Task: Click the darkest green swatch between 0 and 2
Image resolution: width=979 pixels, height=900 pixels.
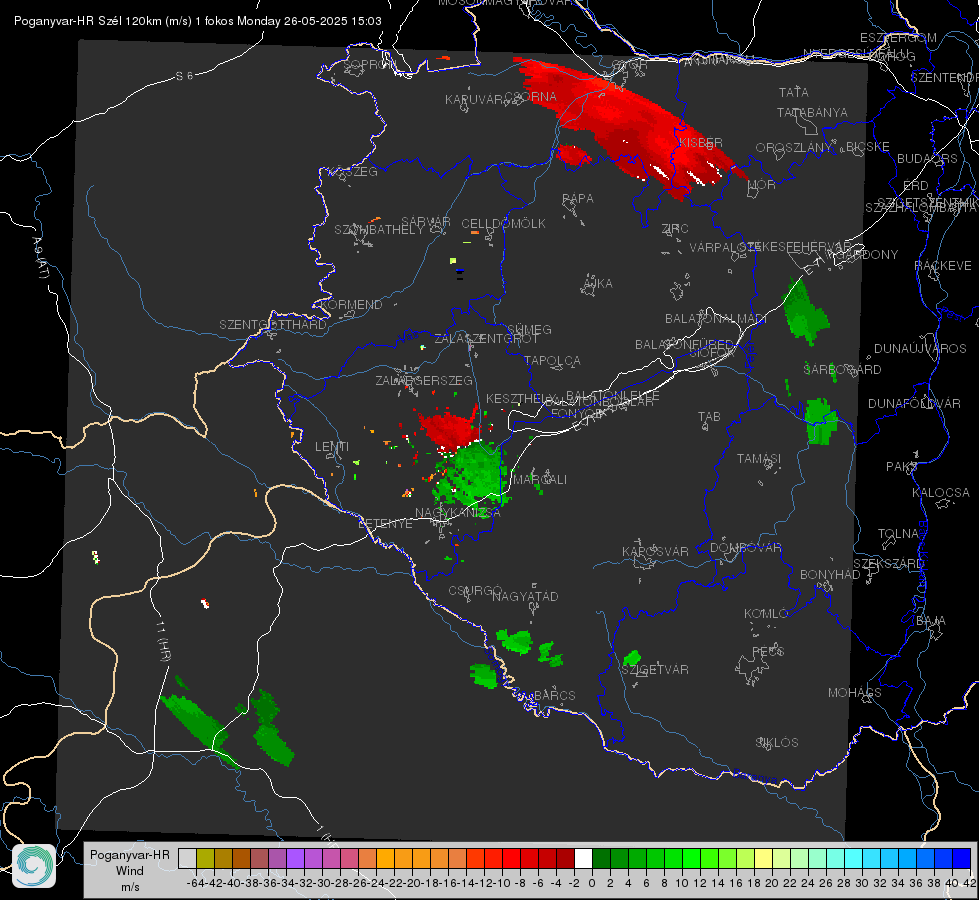Action: coord(601,858)
